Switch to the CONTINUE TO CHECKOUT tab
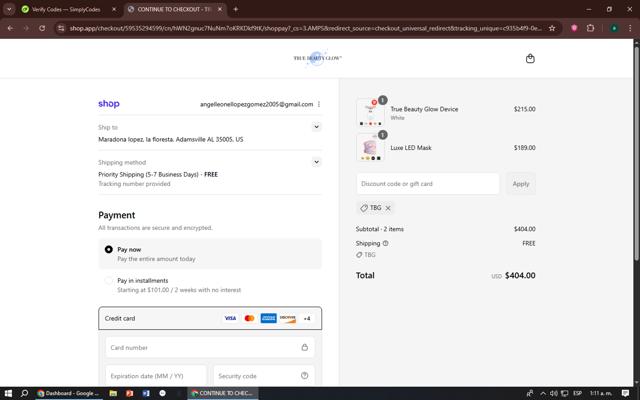 click(175, 9)
